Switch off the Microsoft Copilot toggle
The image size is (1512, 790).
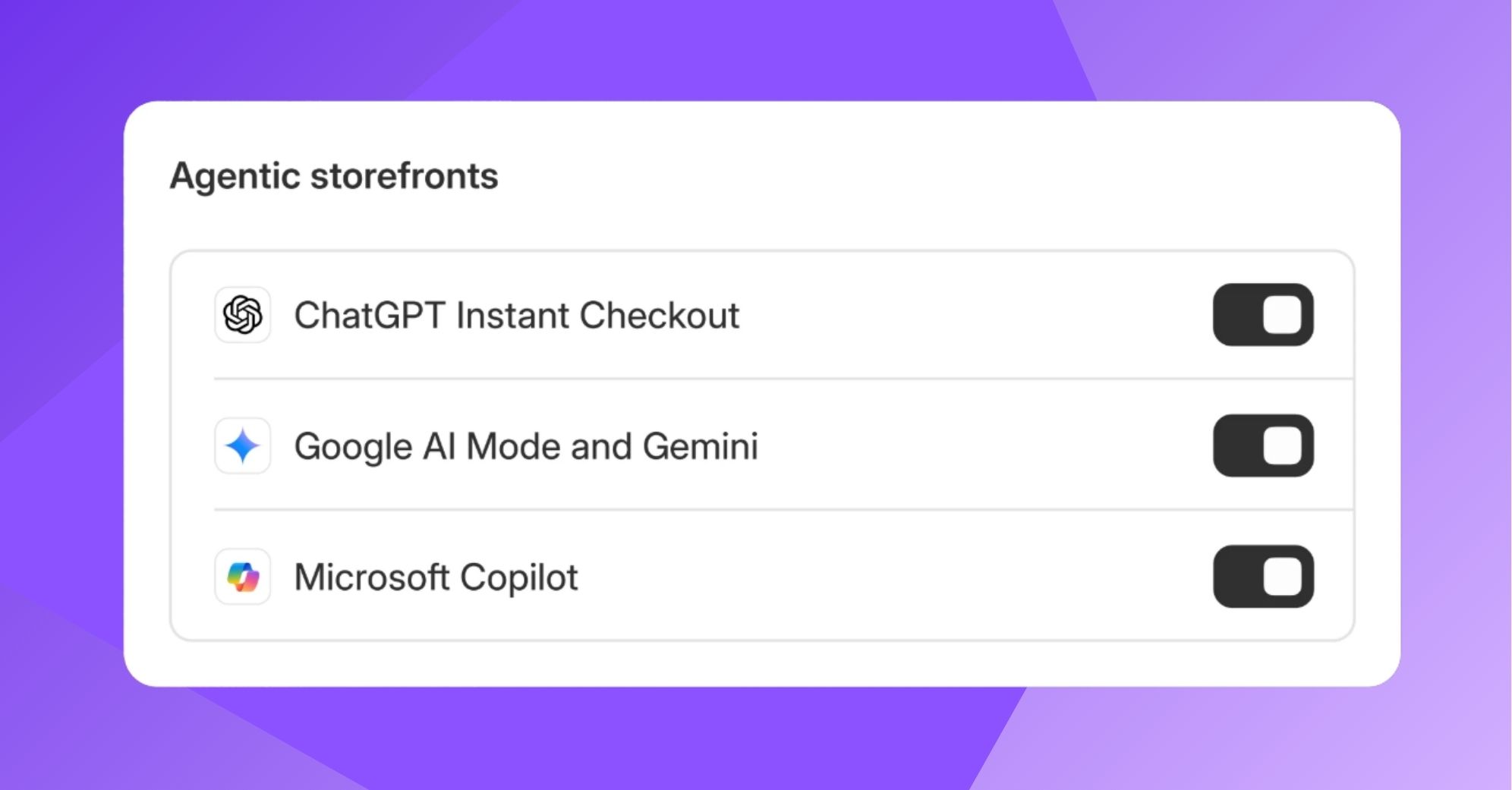coord(1263,577)
